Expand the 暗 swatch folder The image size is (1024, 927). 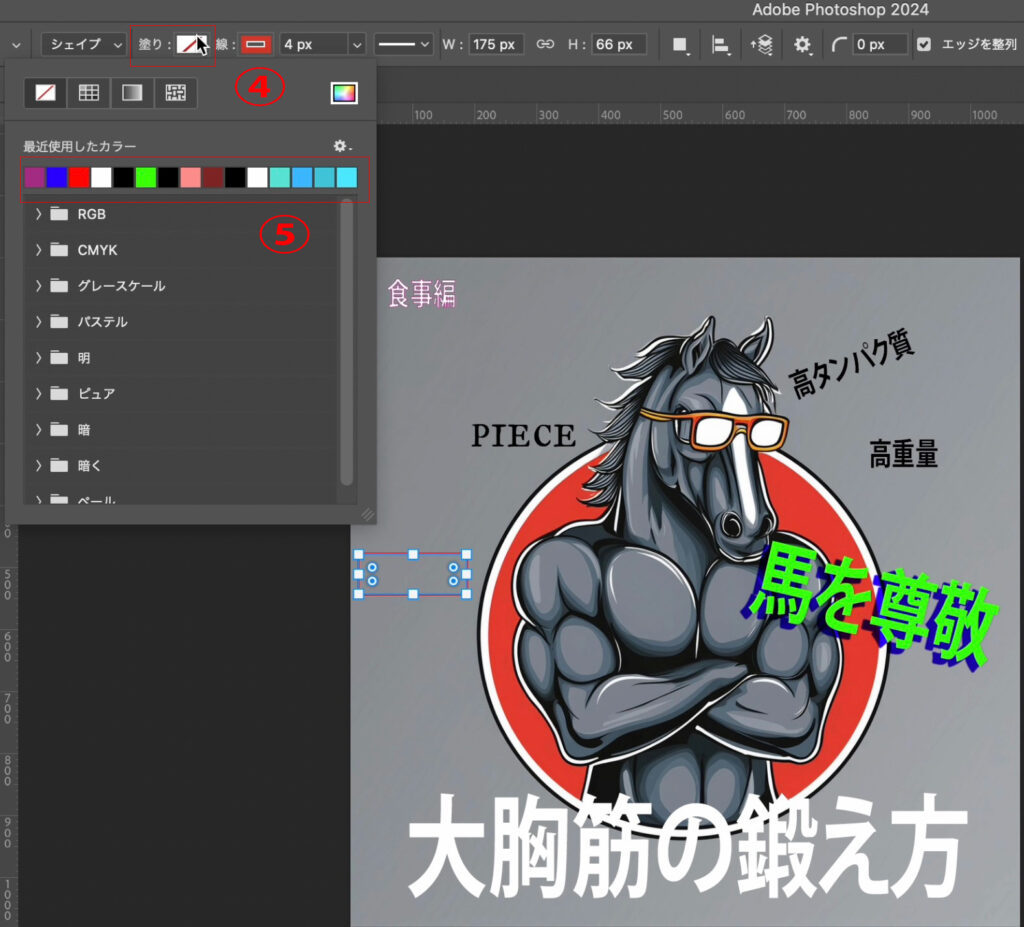[38, 429]
